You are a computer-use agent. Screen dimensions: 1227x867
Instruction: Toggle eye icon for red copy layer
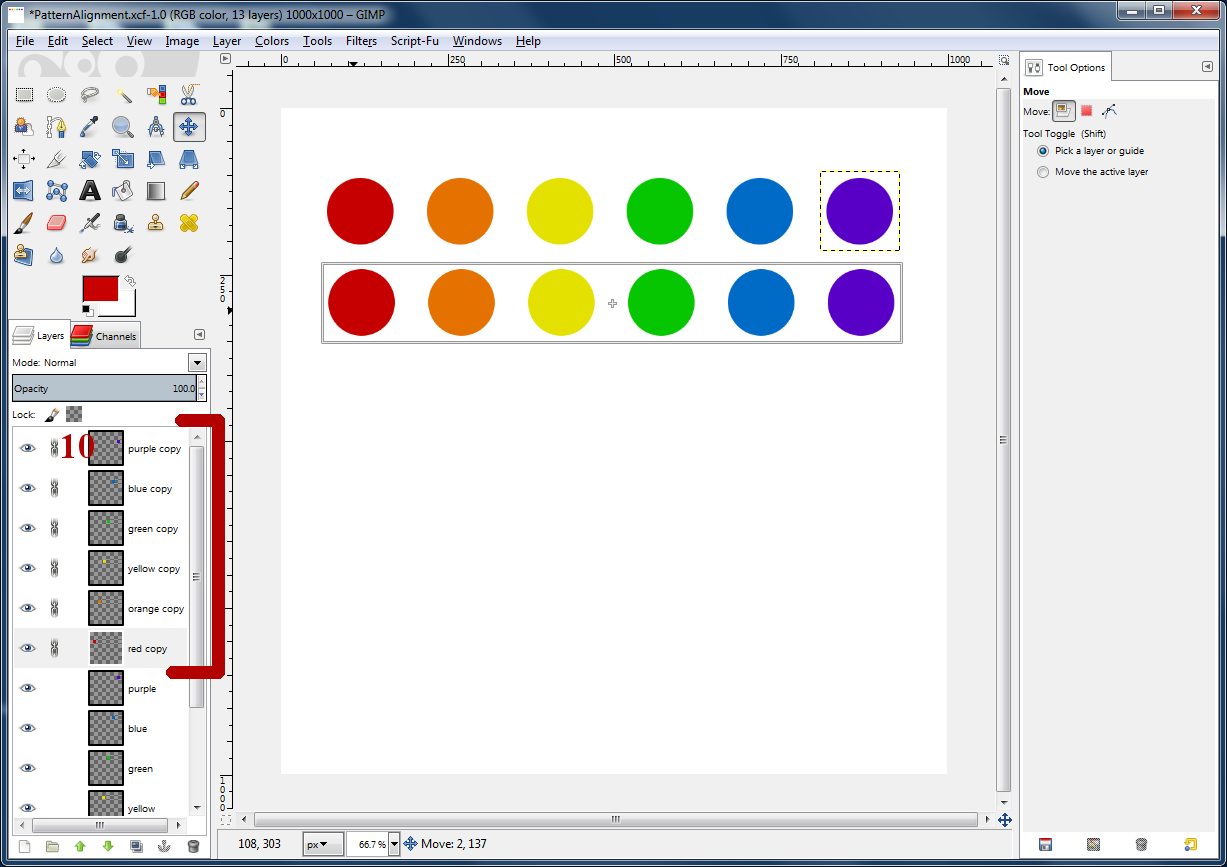click(28, 648)
